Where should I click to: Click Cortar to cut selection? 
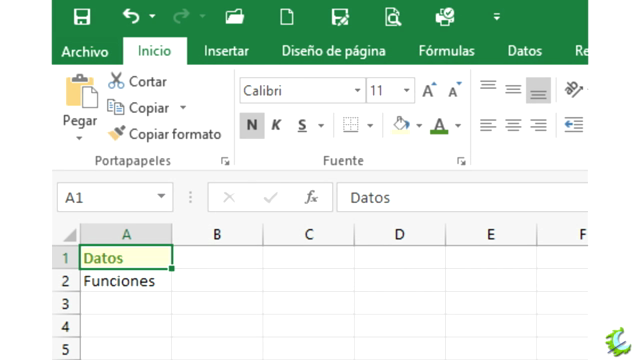pyautogui.click(x=138, y=81)
